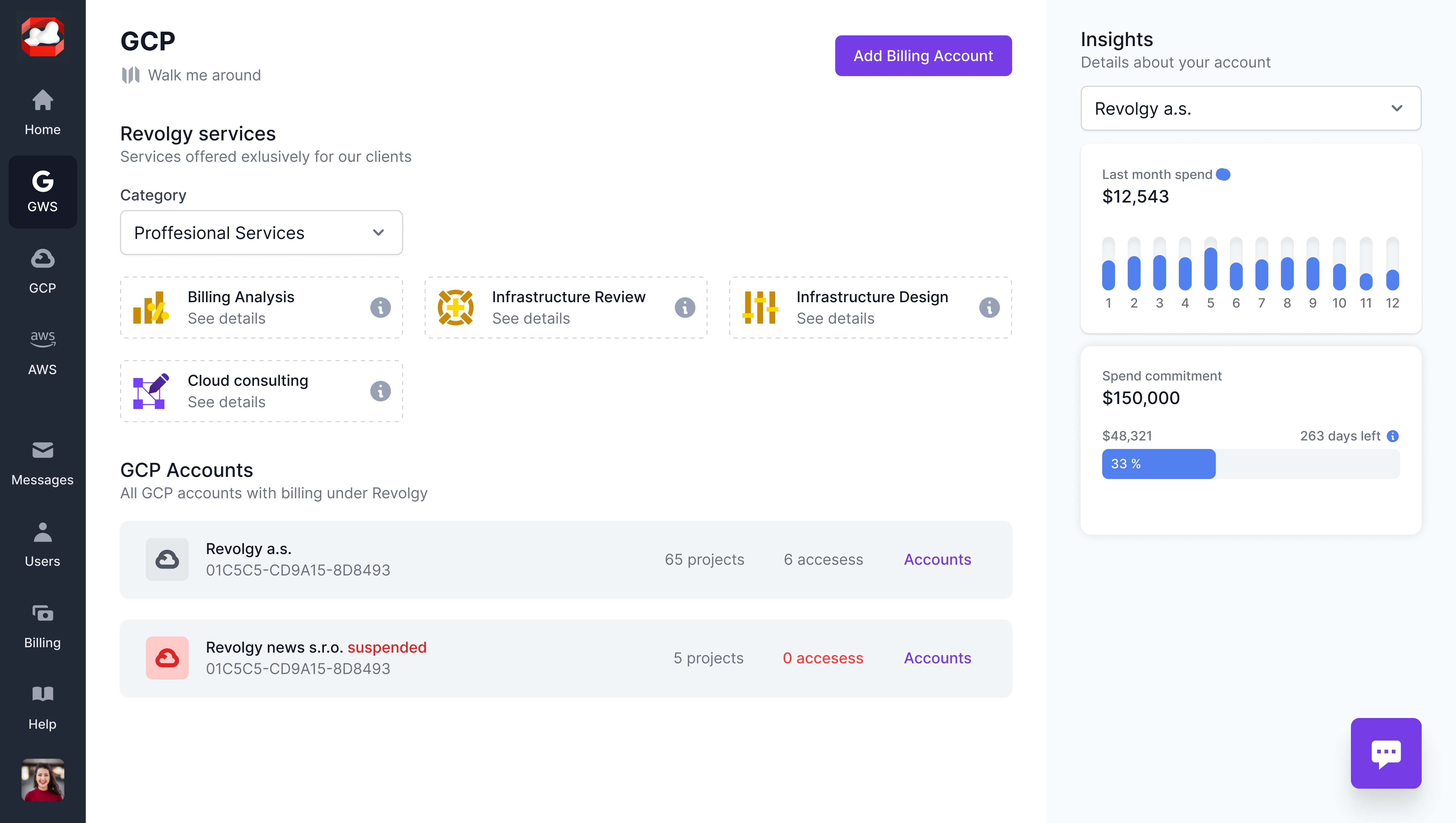
Task: Go to Home in the sidebar
Action: (42, 113)
